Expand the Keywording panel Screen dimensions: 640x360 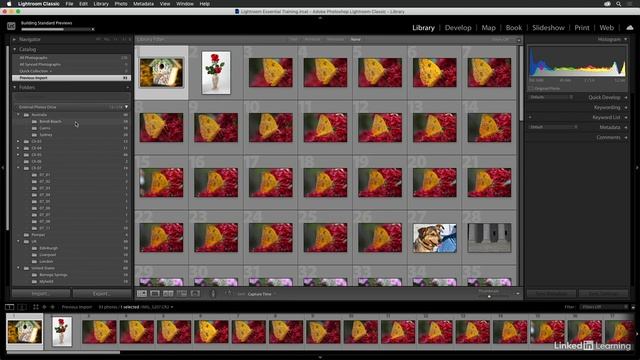click(626, 107)
